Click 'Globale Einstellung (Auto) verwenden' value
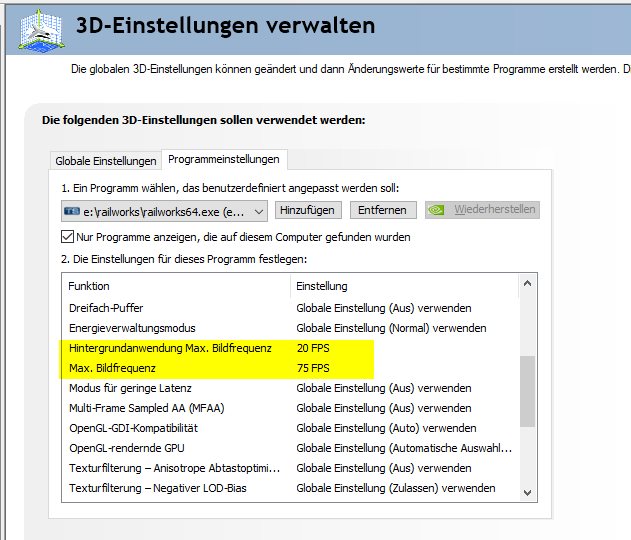This screenshot has height=540, width=631. click(386, 429)
